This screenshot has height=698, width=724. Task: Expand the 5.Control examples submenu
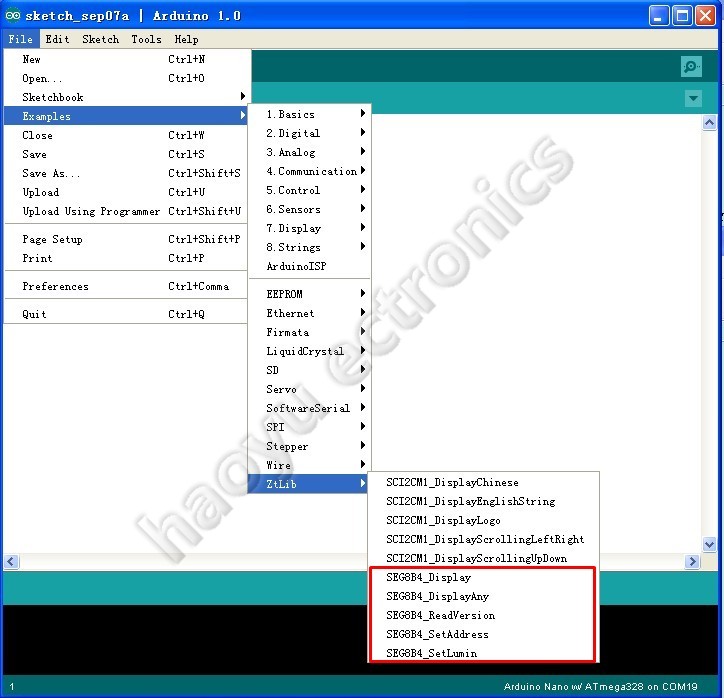[x=309, y=190]
